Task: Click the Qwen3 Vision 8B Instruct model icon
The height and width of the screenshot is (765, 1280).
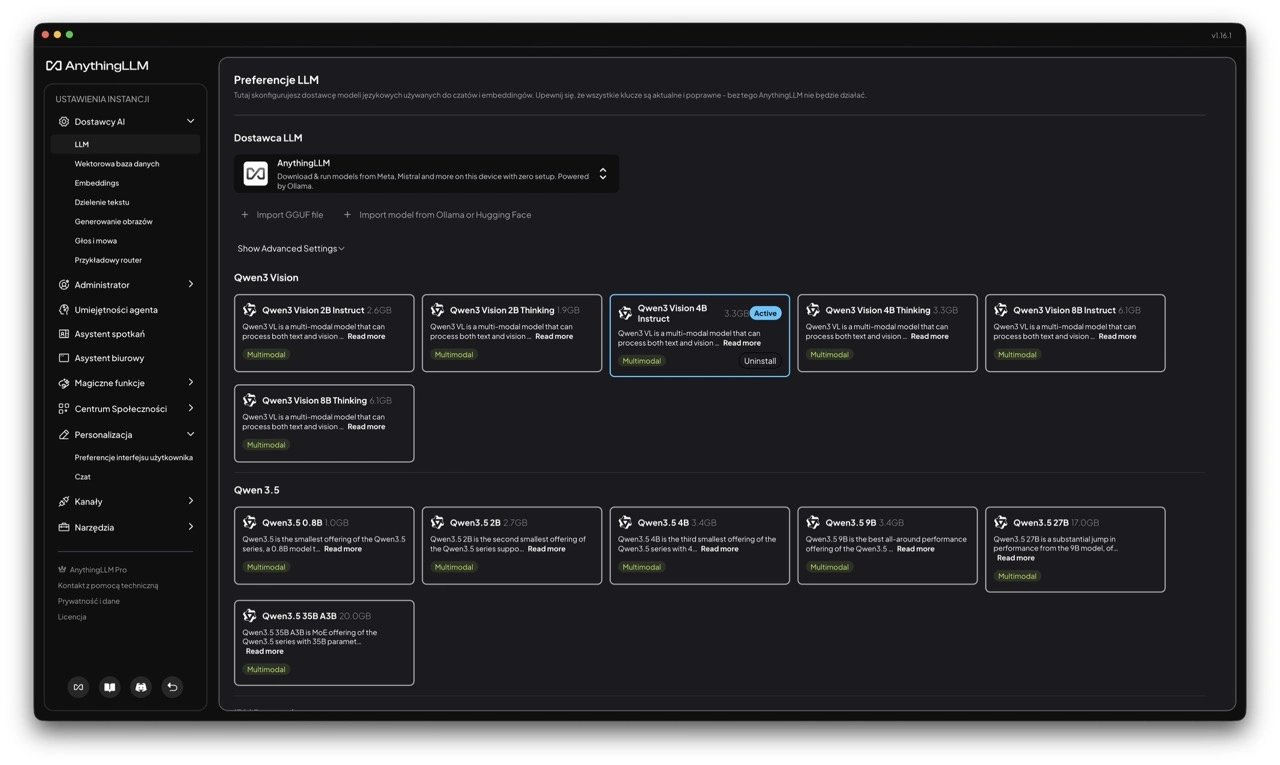Action: point(1001,310)
